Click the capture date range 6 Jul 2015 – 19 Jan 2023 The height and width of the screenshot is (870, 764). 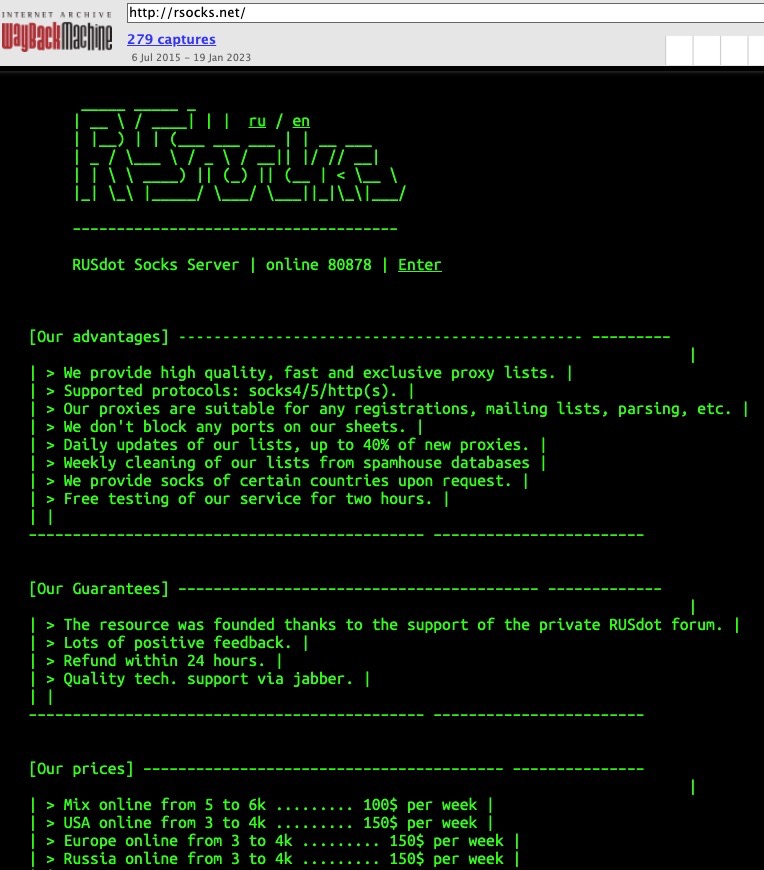(191, 57)
